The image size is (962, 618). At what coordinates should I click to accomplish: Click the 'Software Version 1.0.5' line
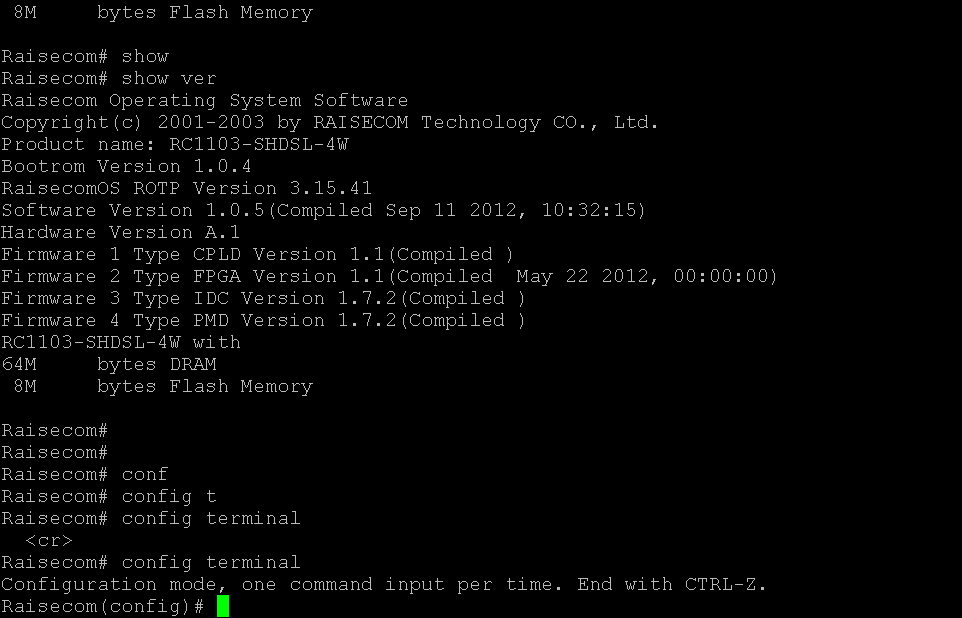(323, 211)
